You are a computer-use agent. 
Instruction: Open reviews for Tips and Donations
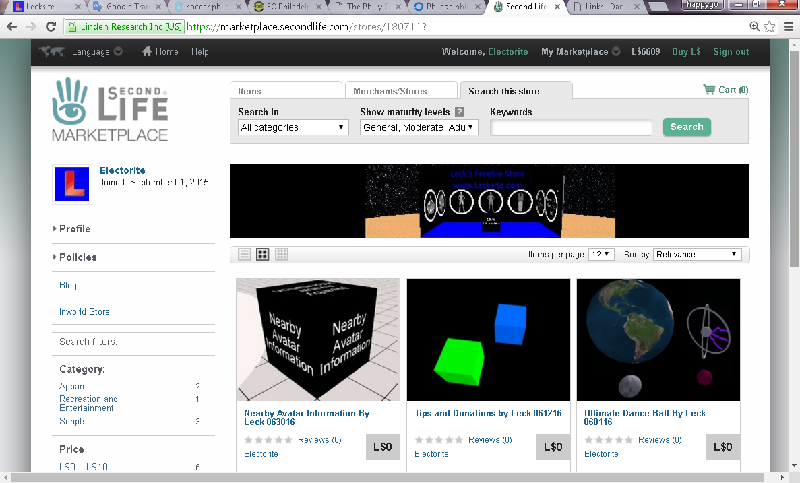(490, 440)
